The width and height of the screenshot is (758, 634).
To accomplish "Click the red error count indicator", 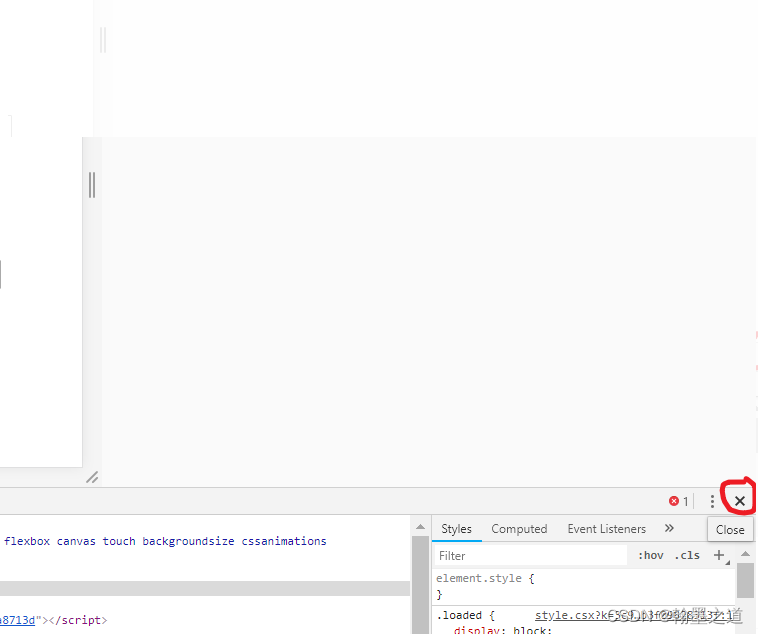I will 679,501.
